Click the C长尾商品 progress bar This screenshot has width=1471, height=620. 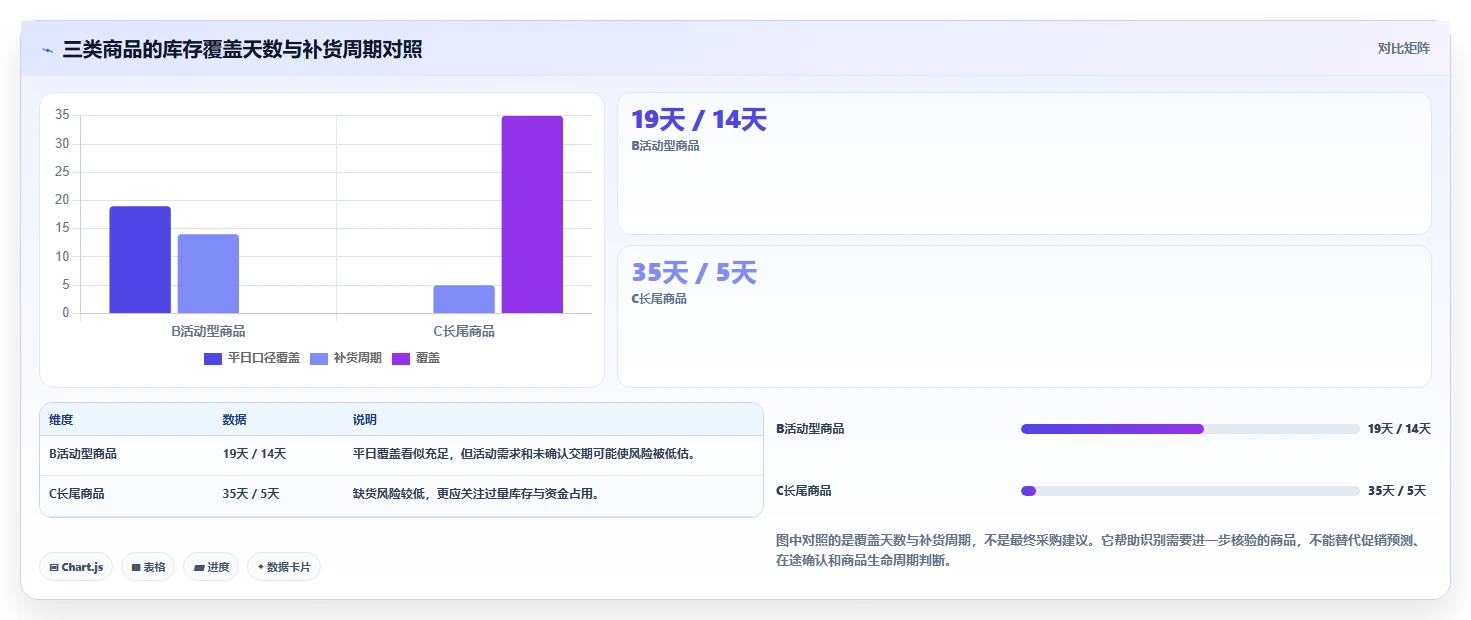tap(1190, 491)
